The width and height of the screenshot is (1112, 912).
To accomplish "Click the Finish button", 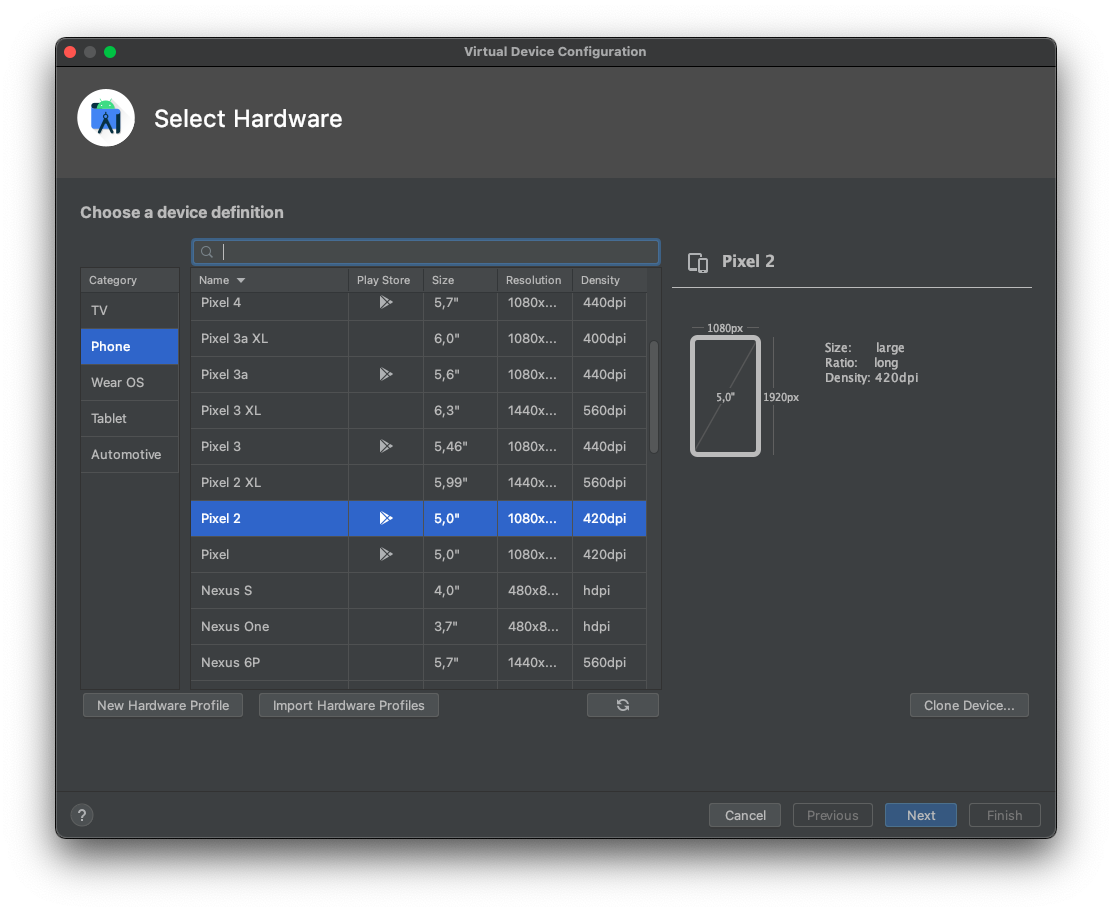I will coord(1005,816).
